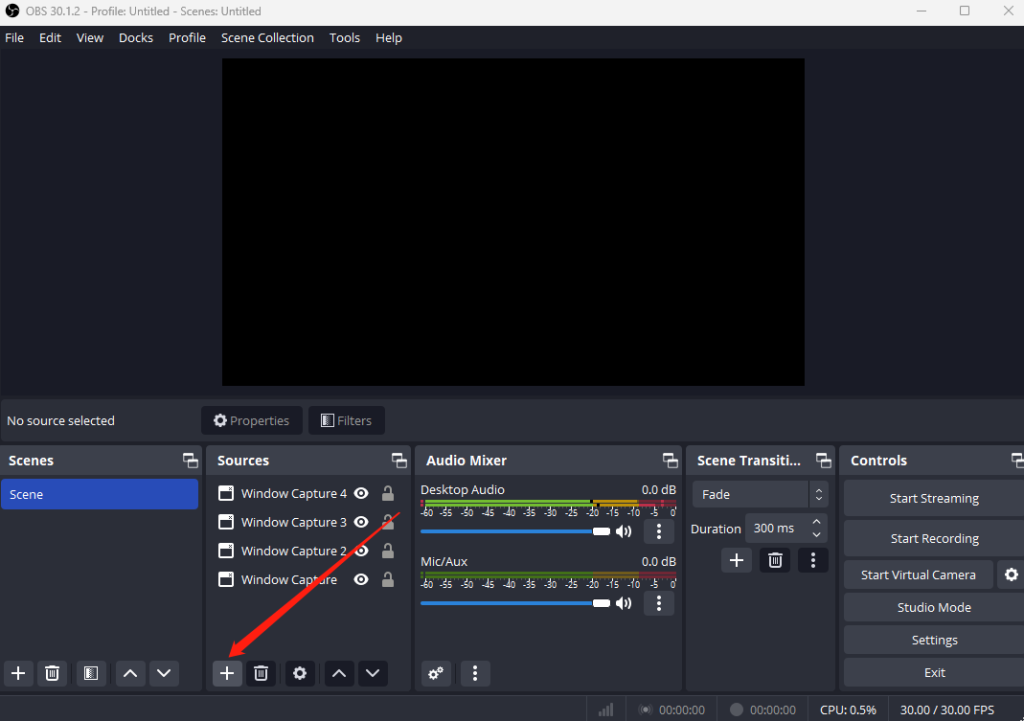Screen dimensions: 1024x721
Task: Delete selected source trash icon
Action: (x=261, y=673)
